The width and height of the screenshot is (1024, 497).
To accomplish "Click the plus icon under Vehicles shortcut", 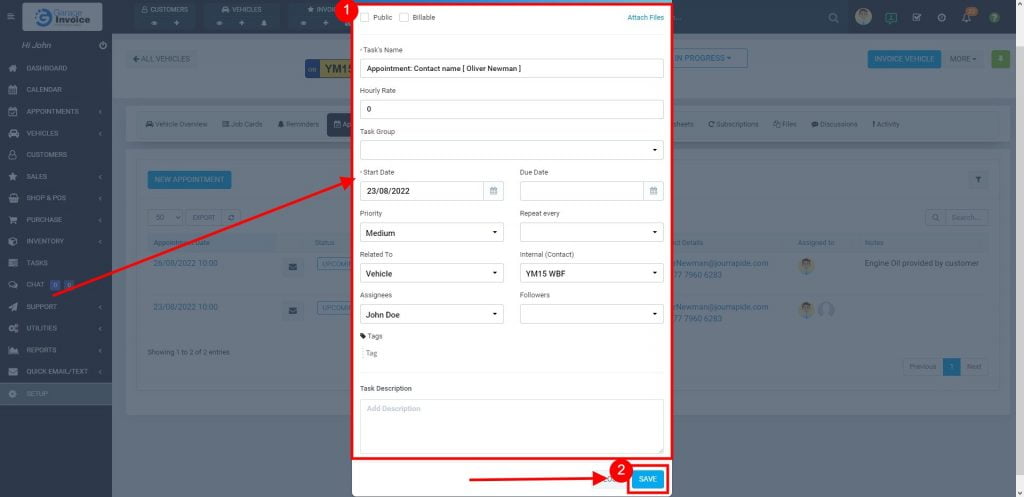I will point(242,23).
